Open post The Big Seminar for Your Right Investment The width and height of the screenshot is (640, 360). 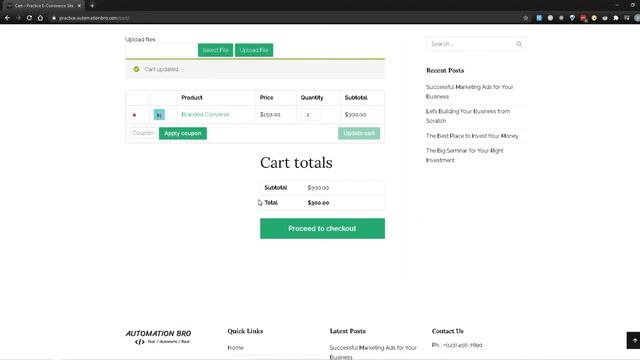[464, 156]
